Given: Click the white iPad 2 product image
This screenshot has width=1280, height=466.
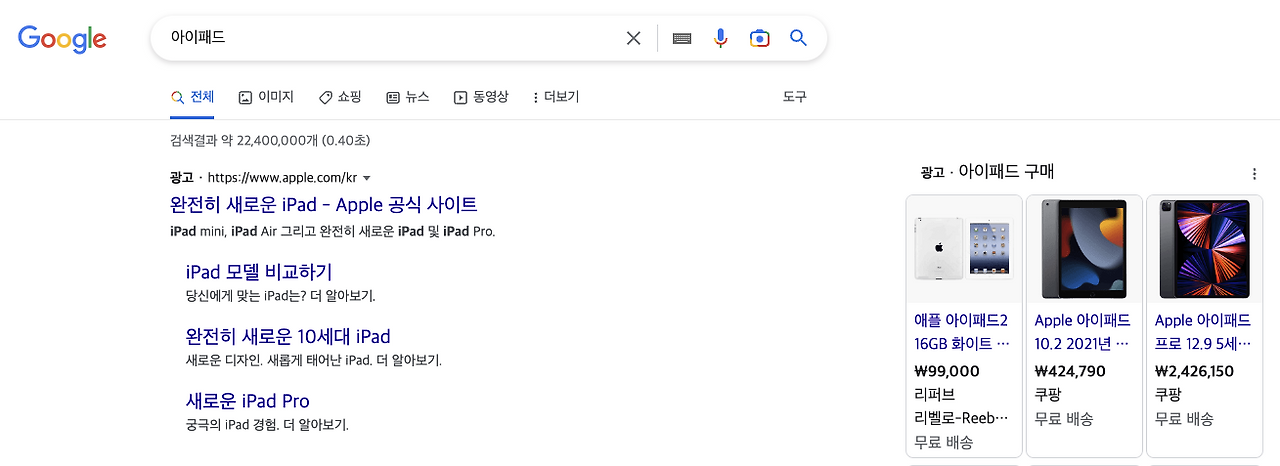Looking at the screenshot, I should pos(964,249).
